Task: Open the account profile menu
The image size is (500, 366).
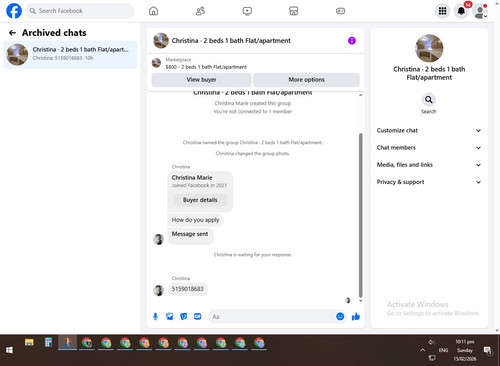Action: (480, 12)
